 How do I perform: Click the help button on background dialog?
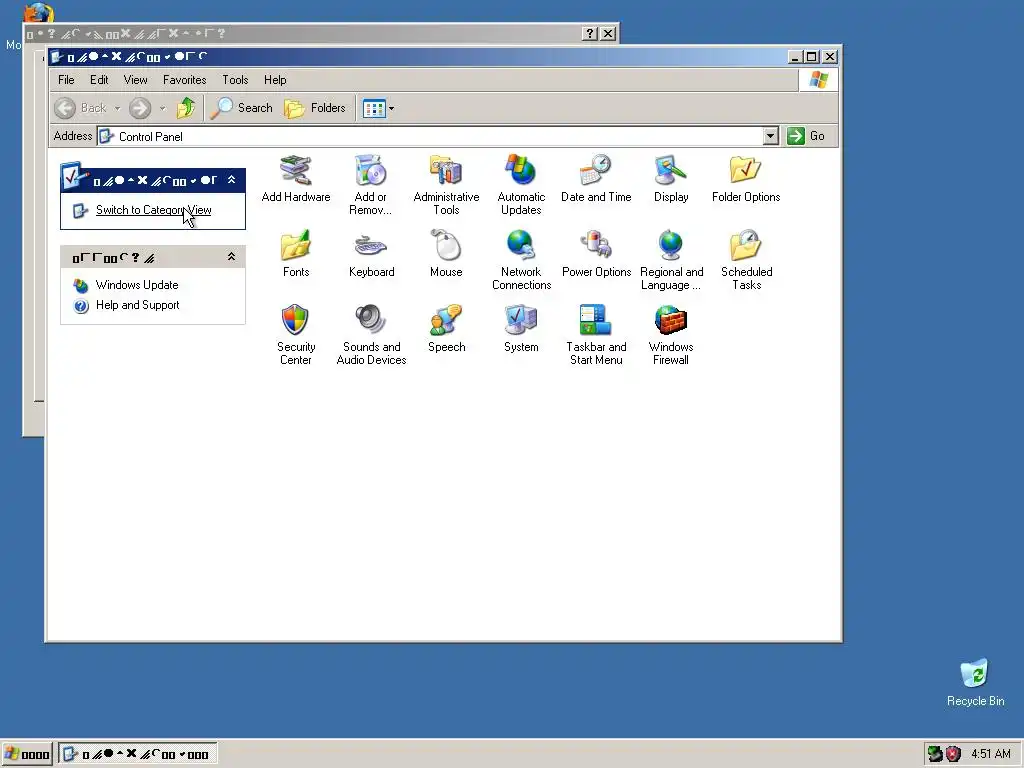[x=589, y=33]
